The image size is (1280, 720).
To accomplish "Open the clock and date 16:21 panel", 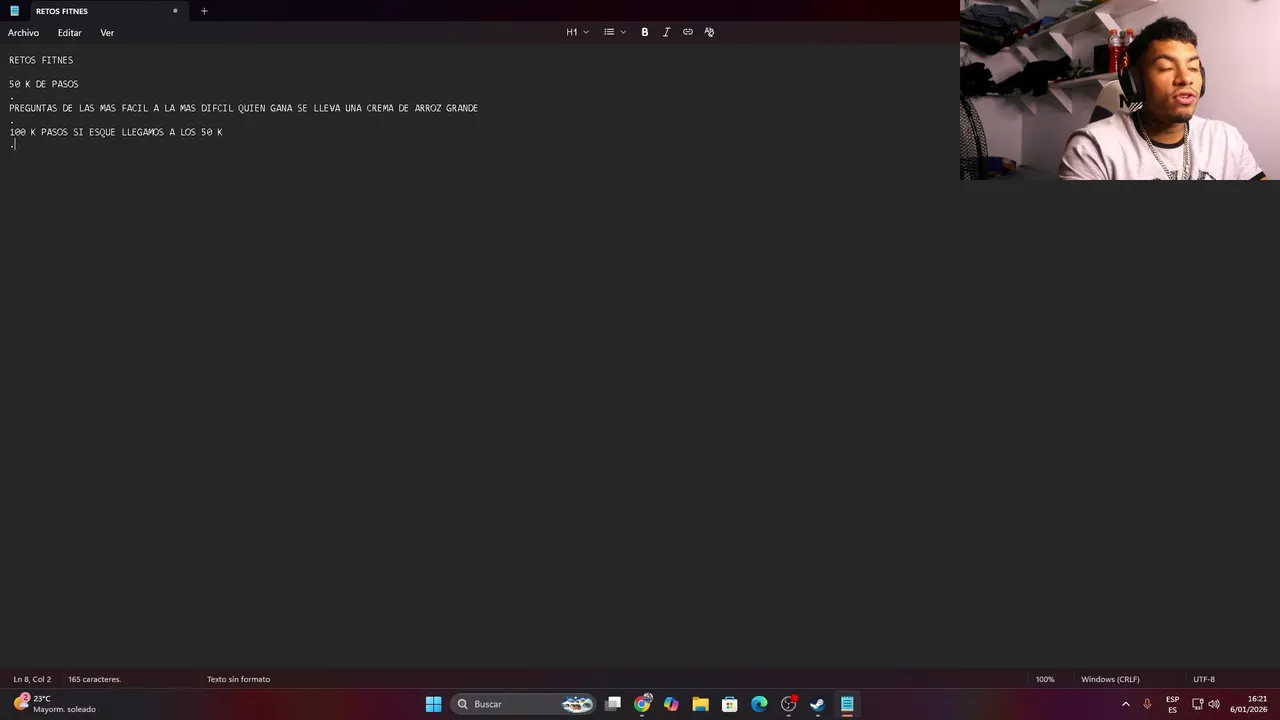I will click(1249, 704).
